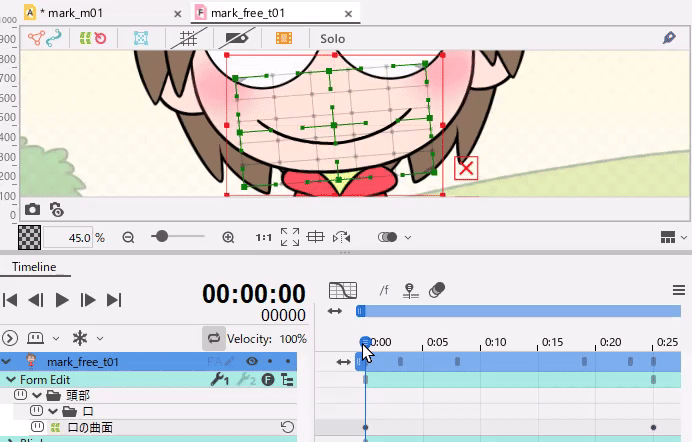The width and height of the screenshot is (692, 442).
Task: Click the Solo button
Action: [x=332, y=38]
